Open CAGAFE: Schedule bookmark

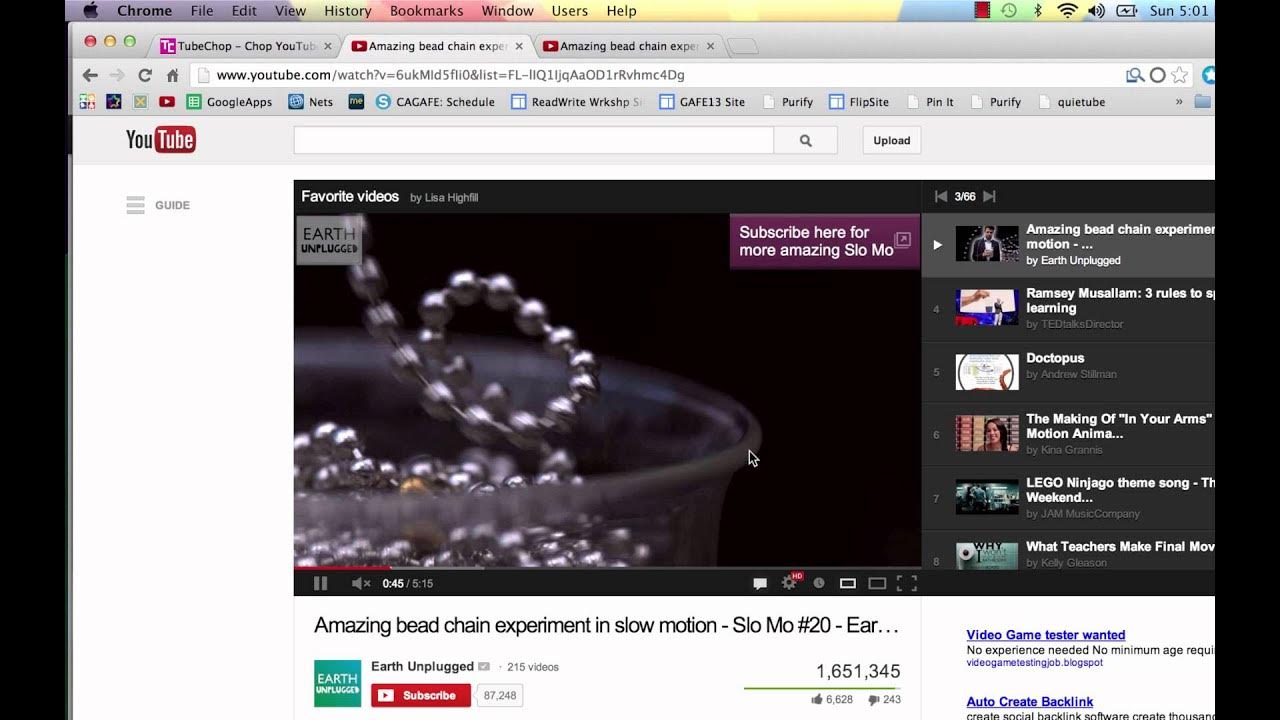point(435,102)
